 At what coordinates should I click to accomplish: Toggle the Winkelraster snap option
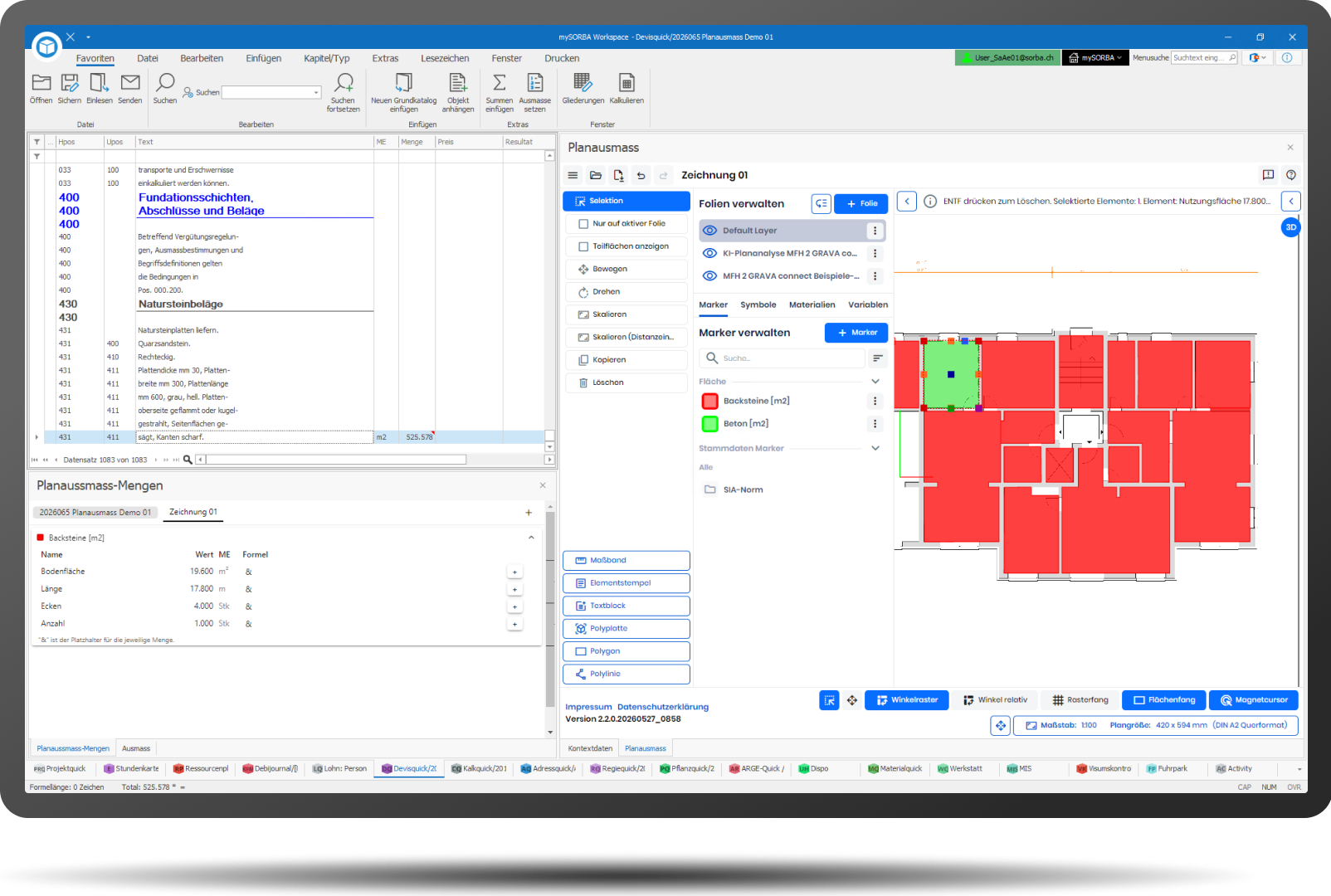906,700
